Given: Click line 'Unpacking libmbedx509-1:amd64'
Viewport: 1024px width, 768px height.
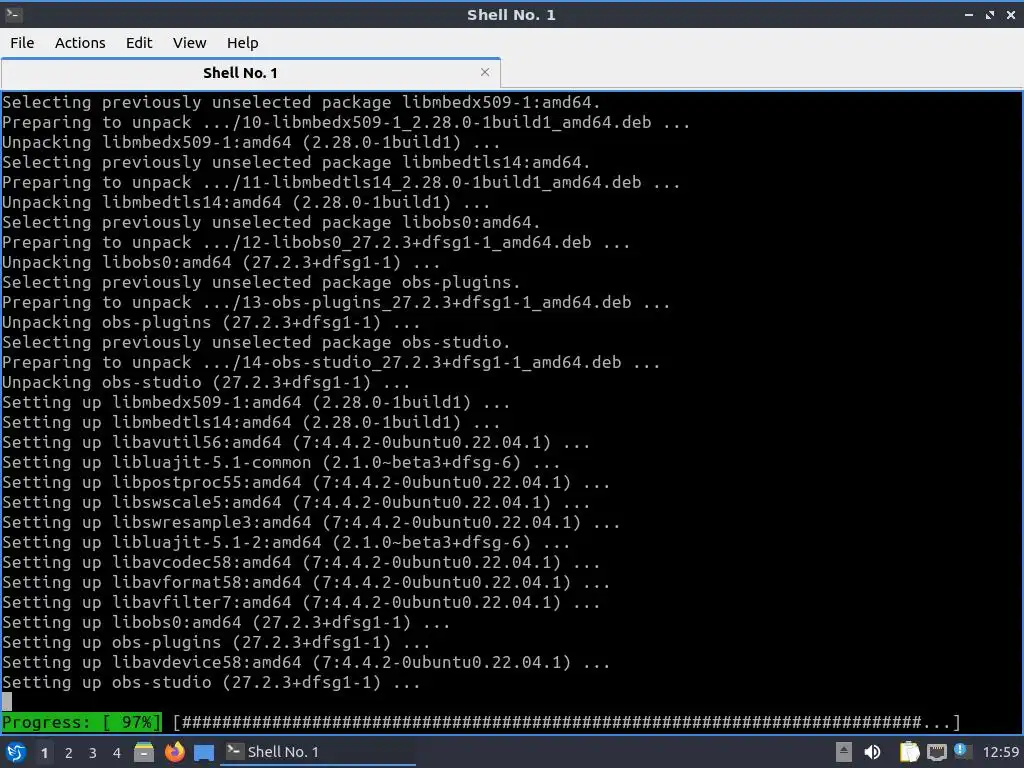Looking at the screenshot, I should (251, 142).
